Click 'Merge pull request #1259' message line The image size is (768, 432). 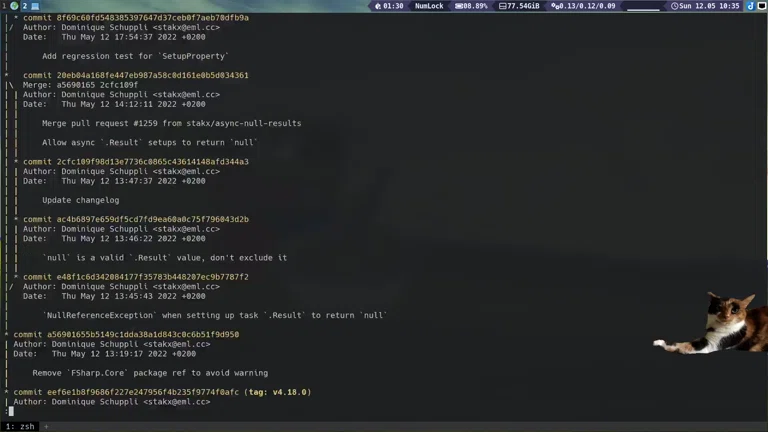tap(171, 123)
